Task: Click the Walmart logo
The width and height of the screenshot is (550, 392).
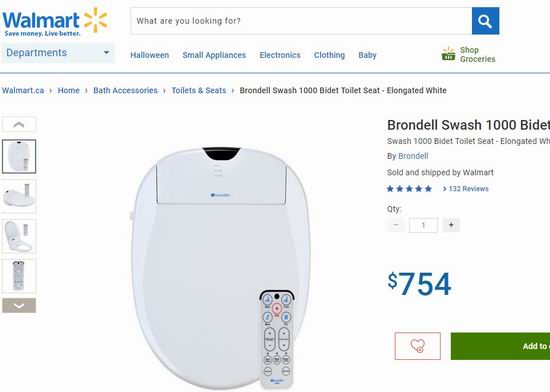Action: point(54,22)
